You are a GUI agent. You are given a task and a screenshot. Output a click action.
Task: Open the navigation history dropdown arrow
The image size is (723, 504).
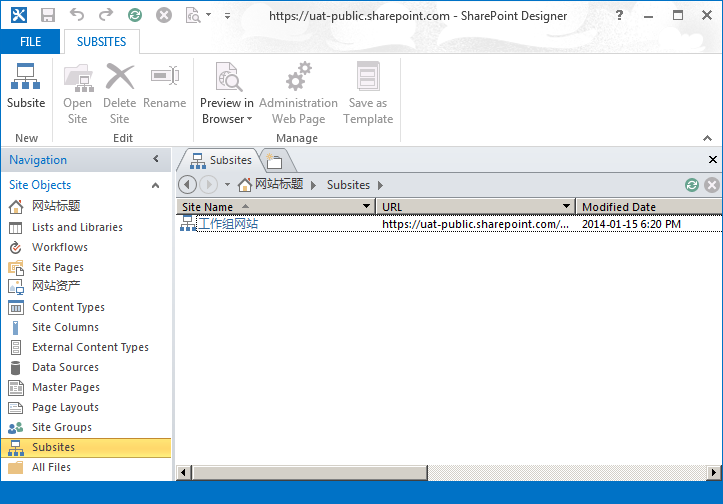tap(227, 185)
